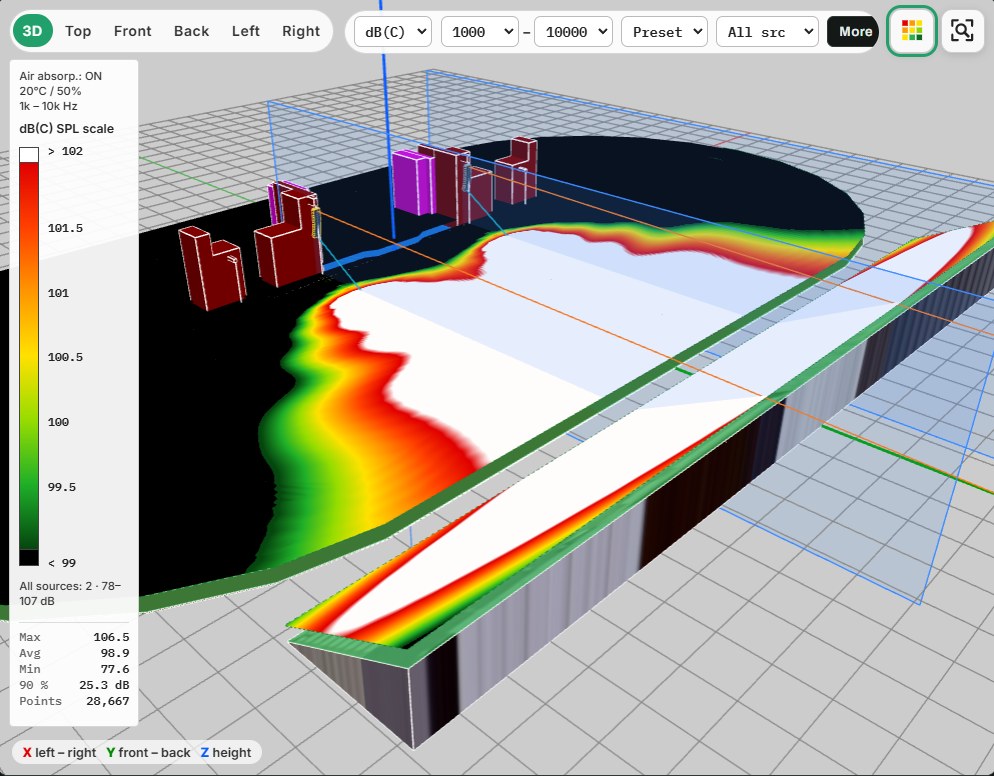Switch to the Back view
The height and width of the screenshot is (776, 994).
coord(191,31)
